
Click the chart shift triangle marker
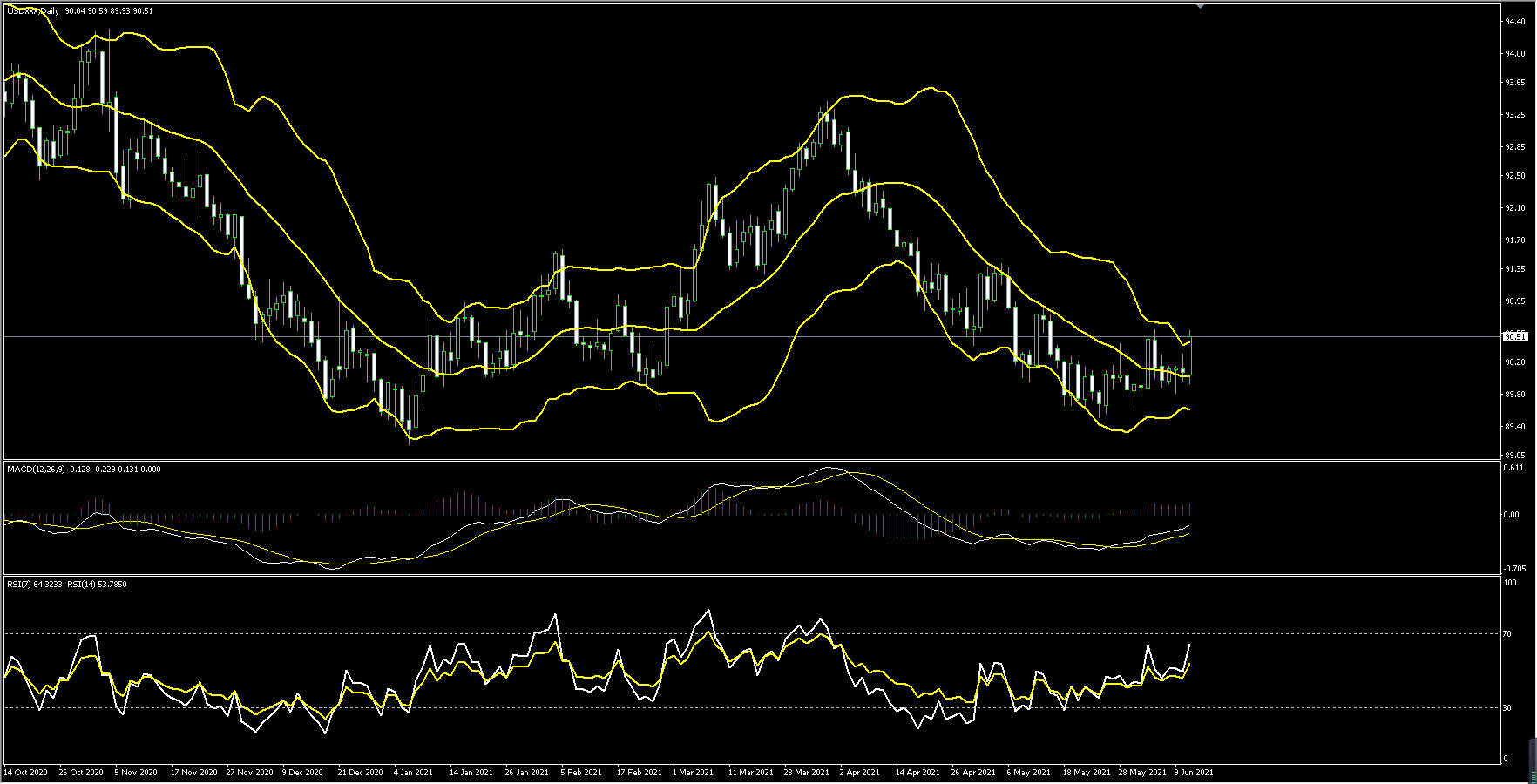[x=1201, y=6]
